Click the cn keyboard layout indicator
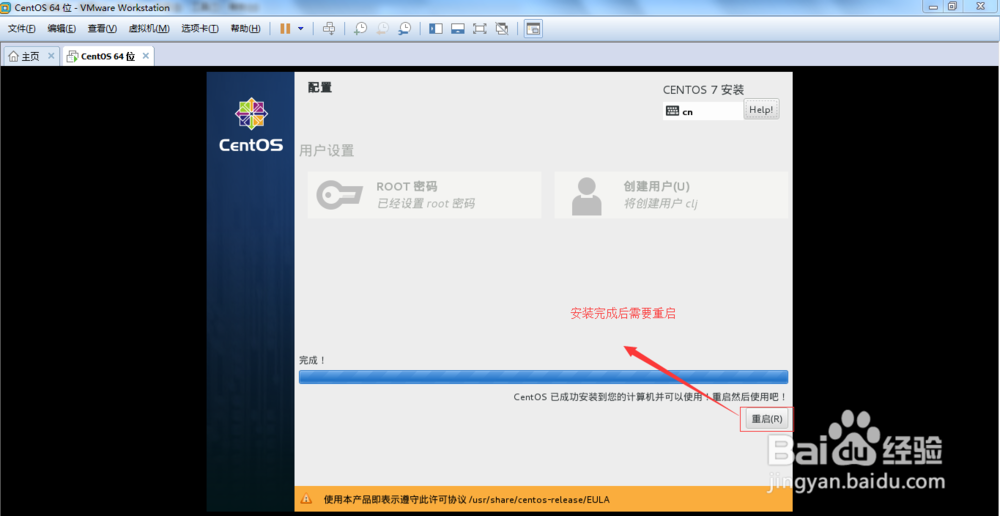1000x516 pixels. point(703,111)
